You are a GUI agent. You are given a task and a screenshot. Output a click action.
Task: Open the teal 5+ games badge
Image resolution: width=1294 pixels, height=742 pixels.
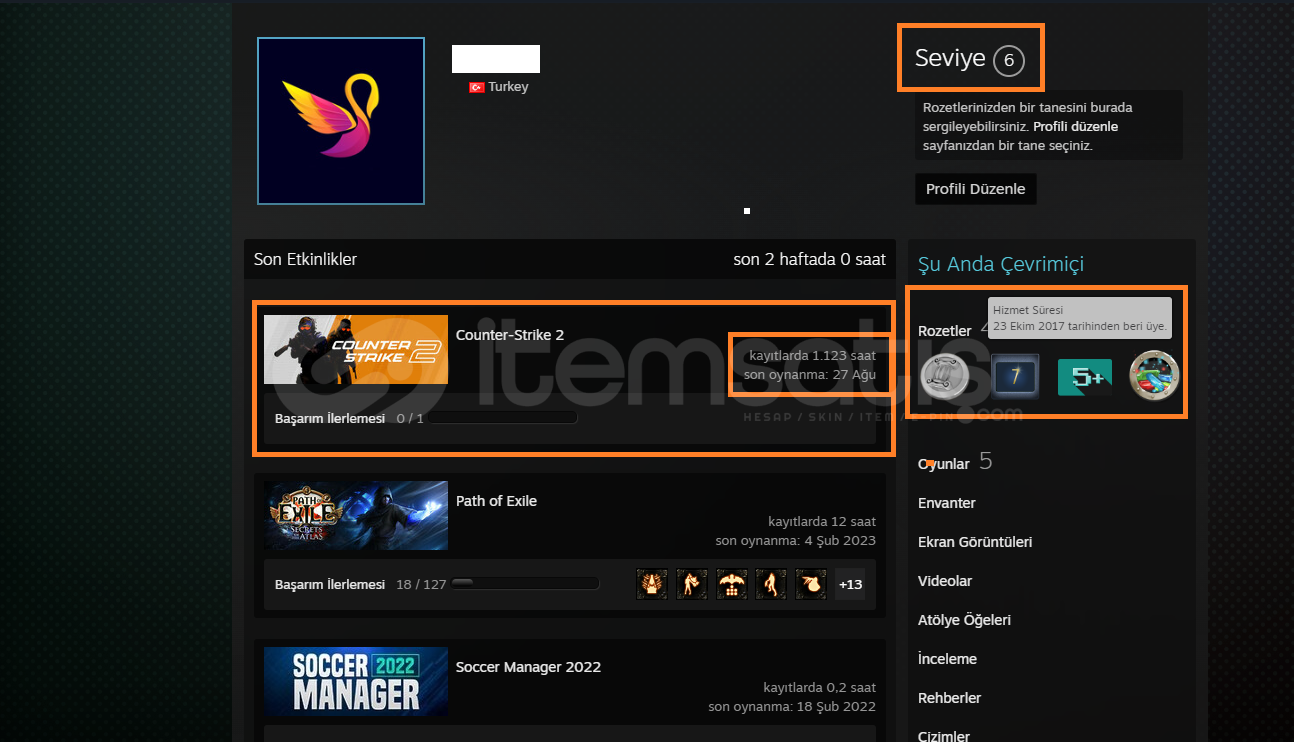1085,377
